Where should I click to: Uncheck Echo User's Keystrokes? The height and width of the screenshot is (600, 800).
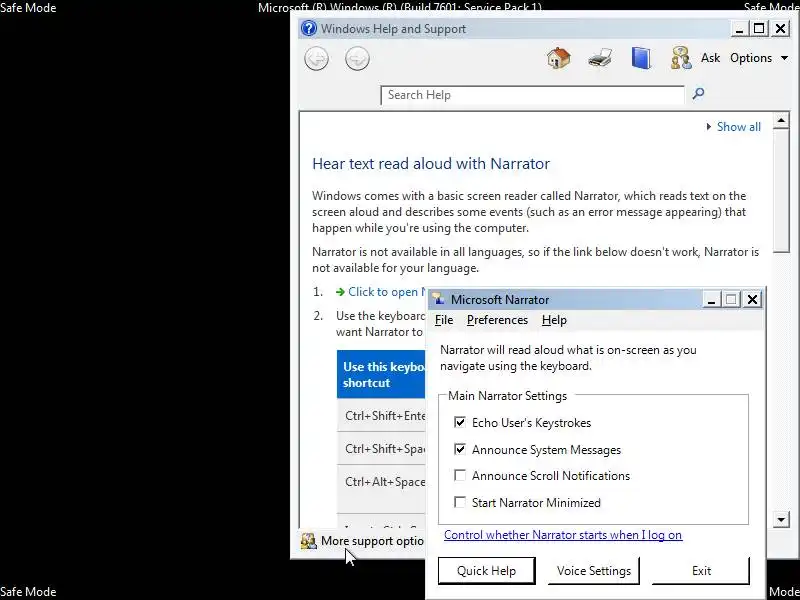point(460,422)
